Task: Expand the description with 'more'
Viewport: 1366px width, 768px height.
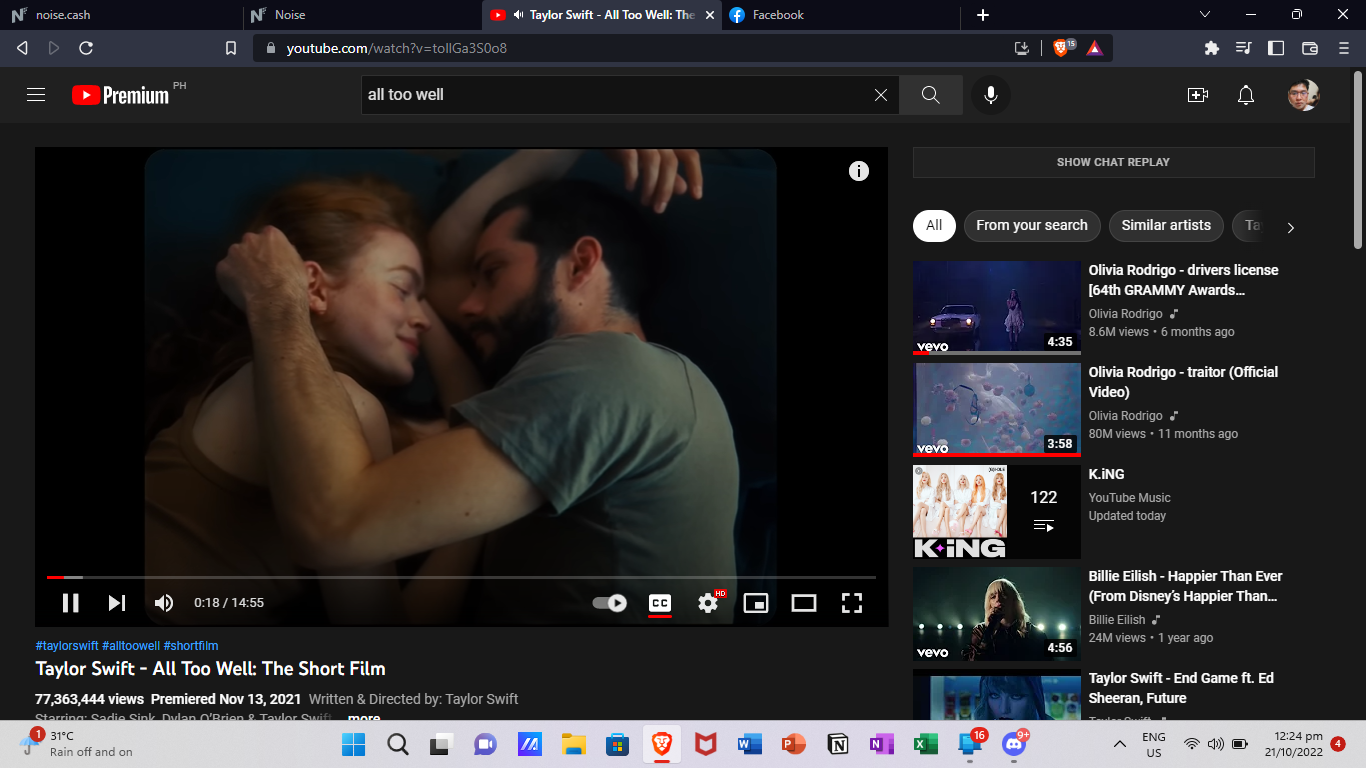Action: click(364, 718)
